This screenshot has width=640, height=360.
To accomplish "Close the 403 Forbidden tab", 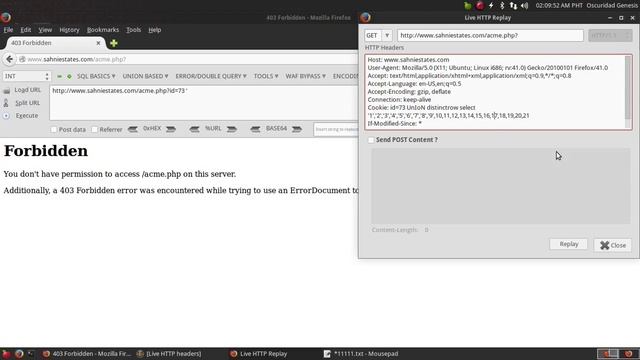I will tap(98, 43).
